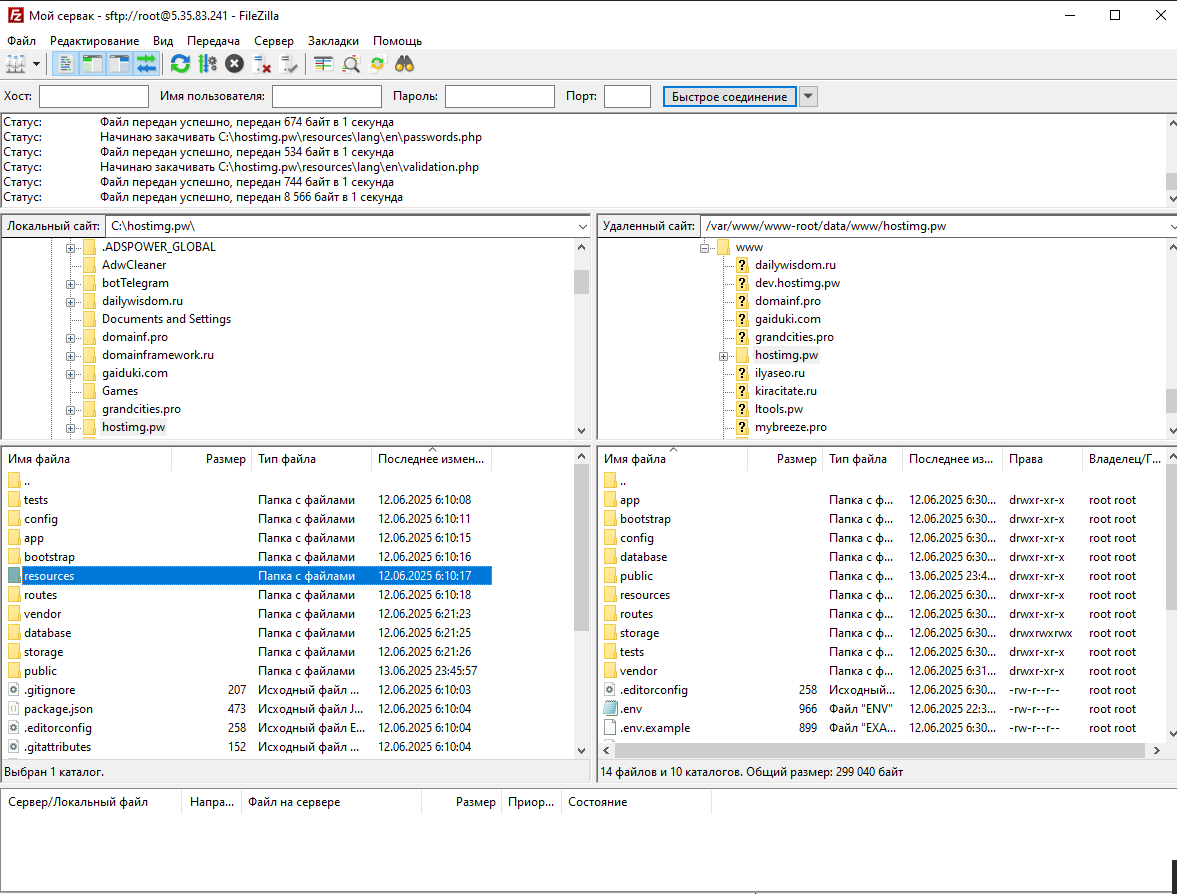Click the Быстрое соединение button

coord(730,96)
